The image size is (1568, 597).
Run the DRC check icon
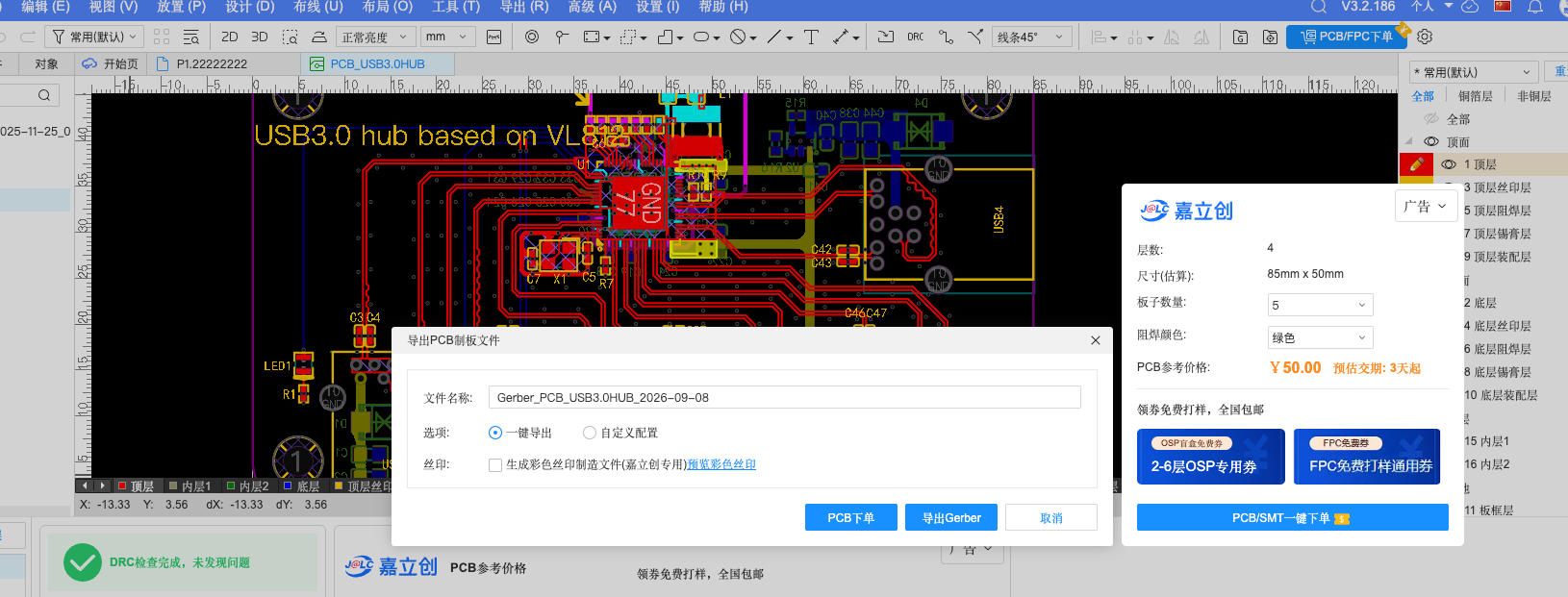tap(915, 37)
